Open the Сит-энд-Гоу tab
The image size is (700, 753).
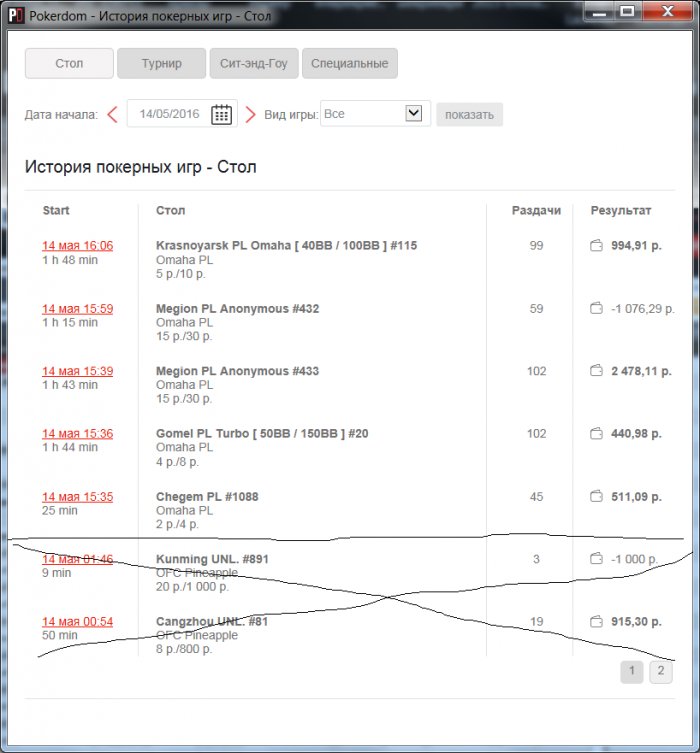click(254, 64)
